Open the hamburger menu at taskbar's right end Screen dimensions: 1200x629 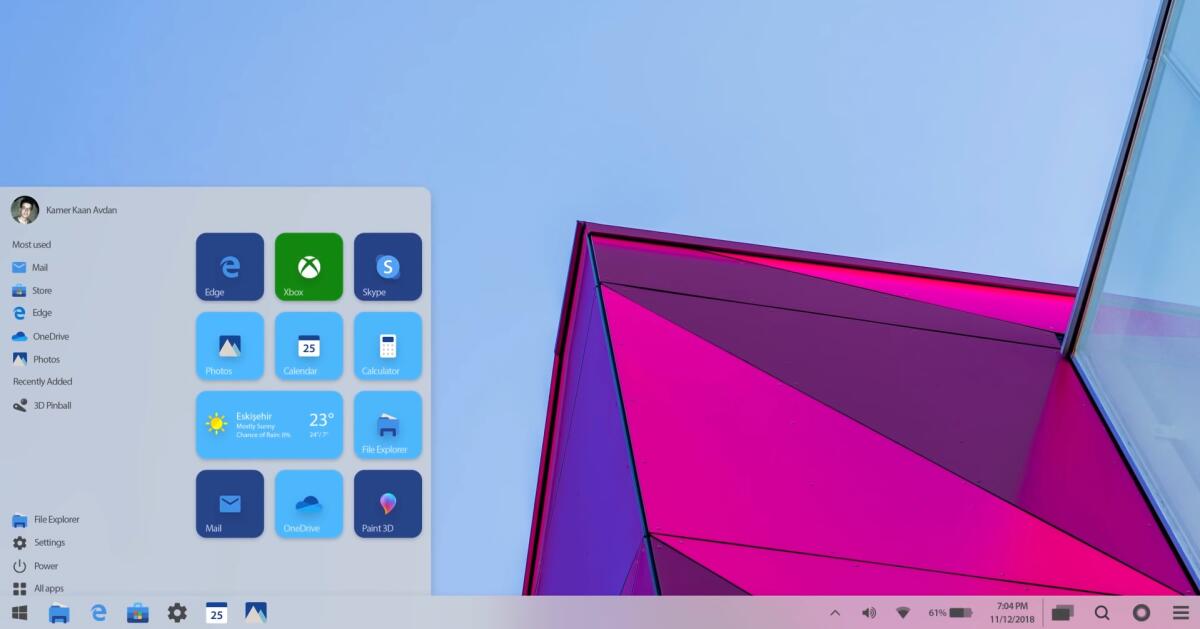[1181, 611]
